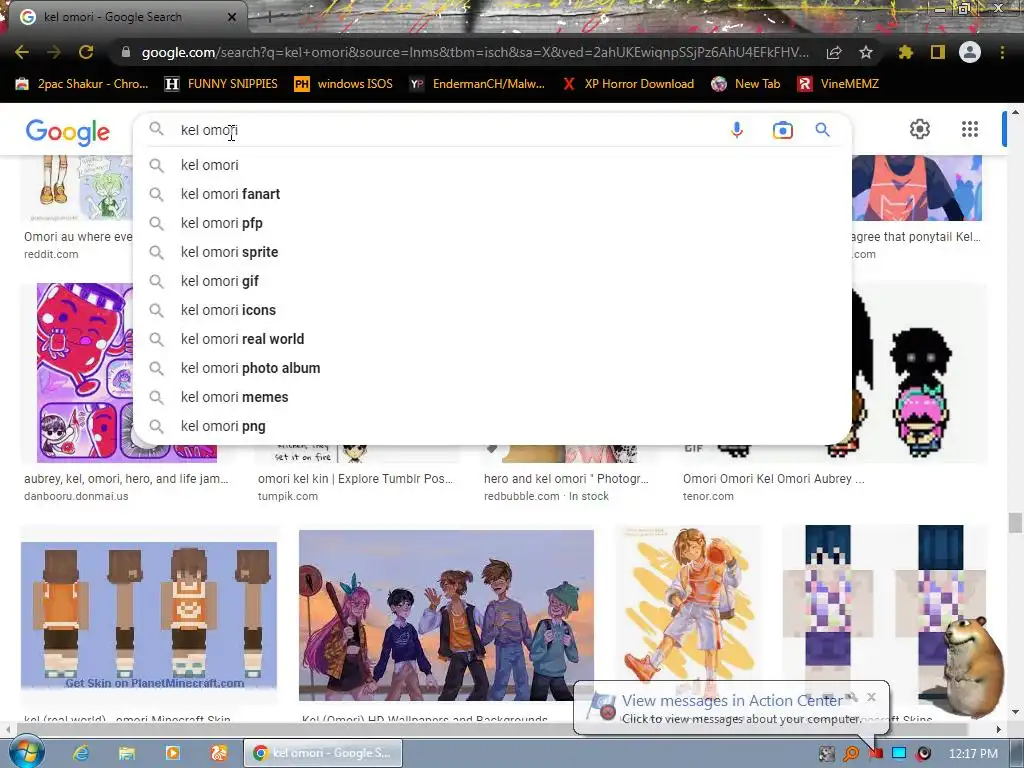Open the Chrome side panel icon
This screenshot has width=1024, height=768.
click(938, 52)
